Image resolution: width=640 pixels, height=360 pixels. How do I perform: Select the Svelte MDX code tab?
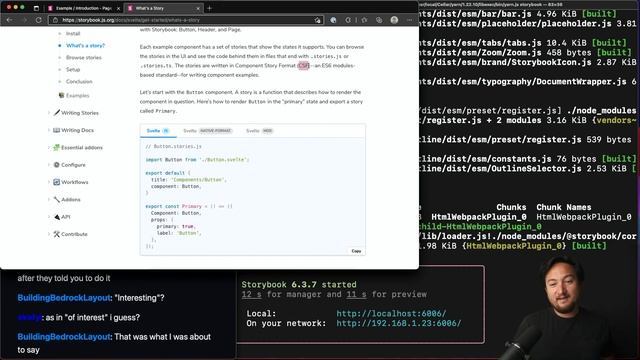click(x=260, y=131)
